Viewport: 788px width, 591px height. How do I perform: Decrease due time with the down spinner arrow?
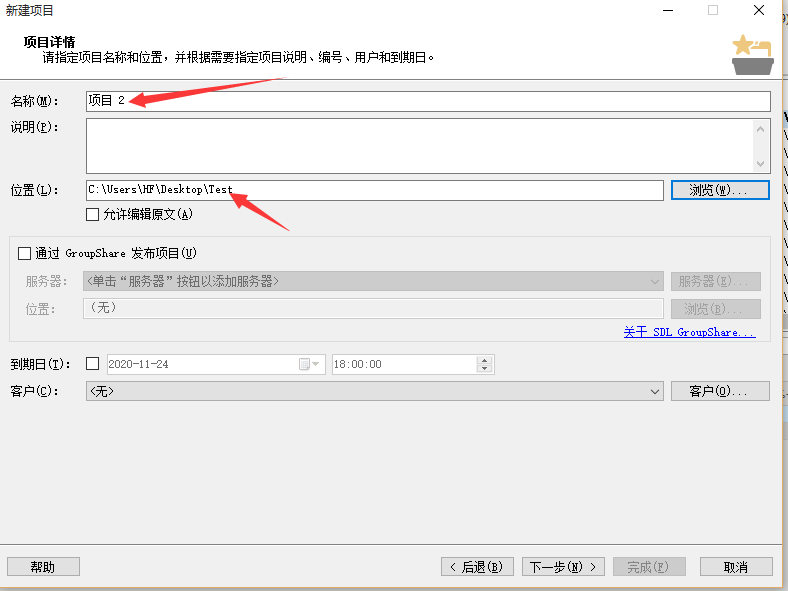485,369
